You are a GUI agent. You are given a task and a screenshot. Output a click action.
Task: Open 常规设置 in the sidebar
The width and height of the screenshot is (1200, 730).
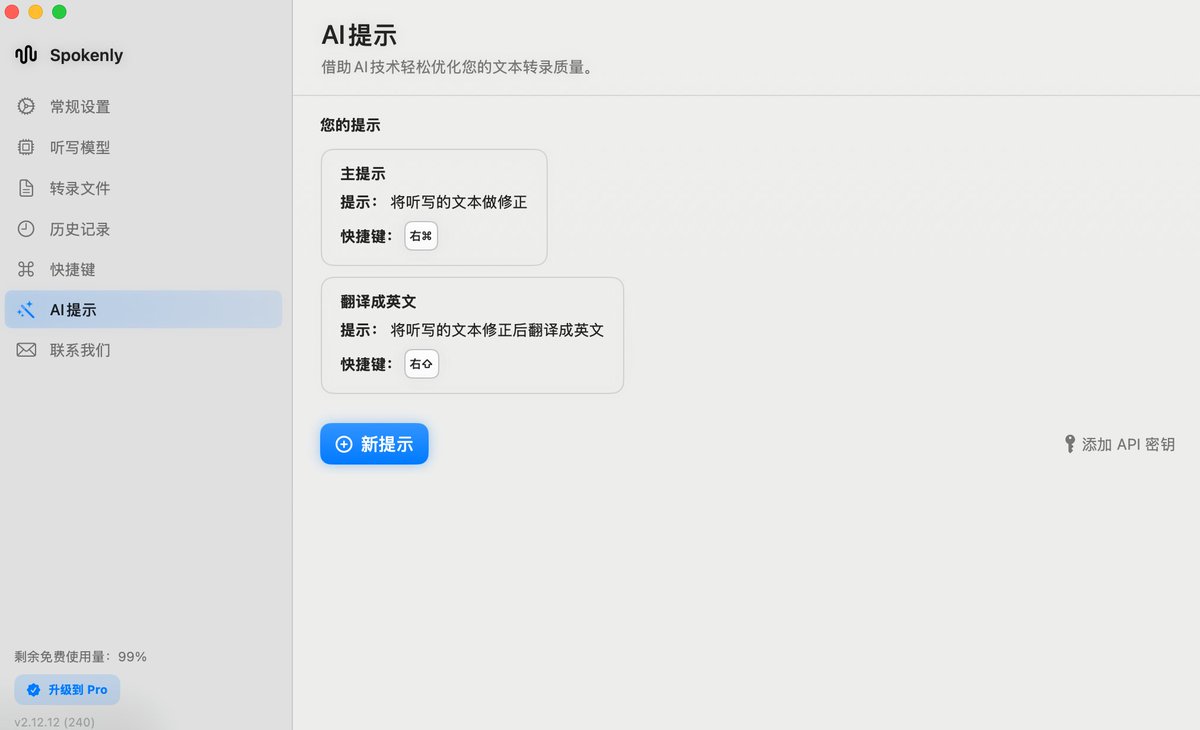(x=143, y=107)
